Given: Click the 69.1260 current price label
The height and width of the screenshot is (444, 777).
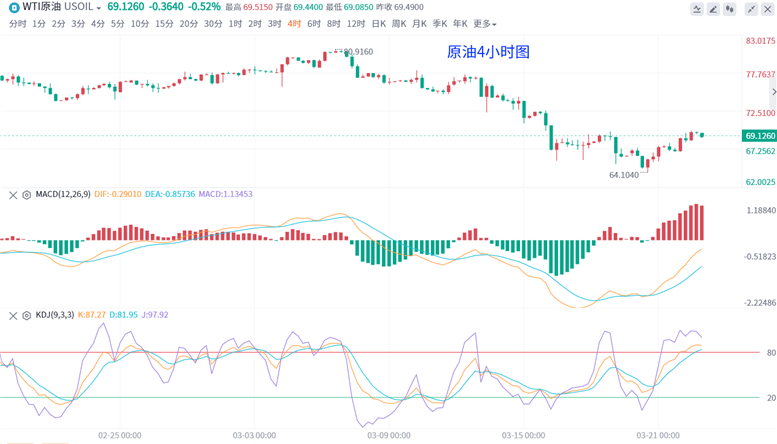Looking at the screenshot, I should [759, 135].
